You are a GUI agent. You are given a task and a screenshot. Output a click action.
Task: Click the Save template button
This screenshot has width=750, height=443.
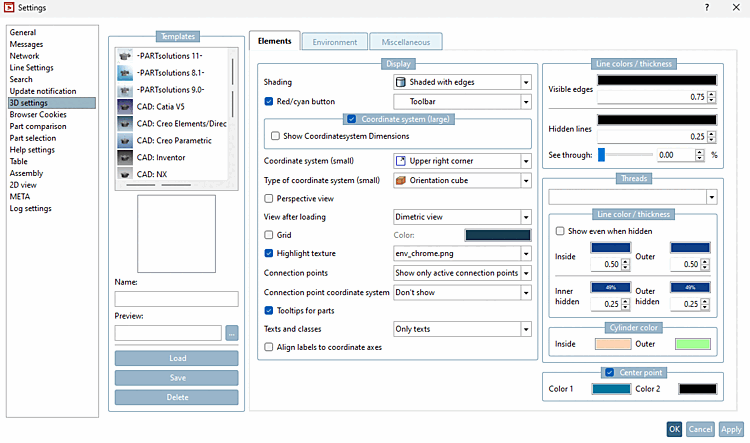[176, 378]
